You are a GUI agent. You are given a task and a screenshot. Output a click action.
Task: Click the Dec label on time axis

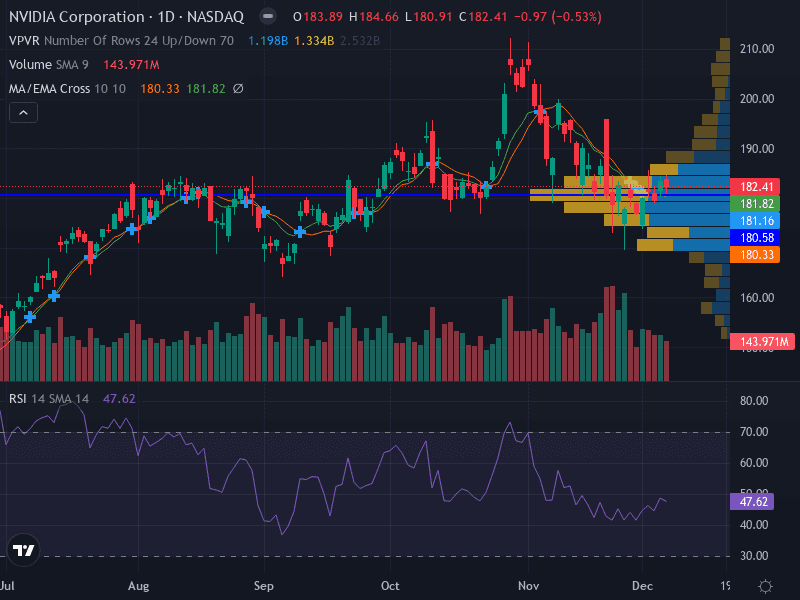click(x=642, y=586)
